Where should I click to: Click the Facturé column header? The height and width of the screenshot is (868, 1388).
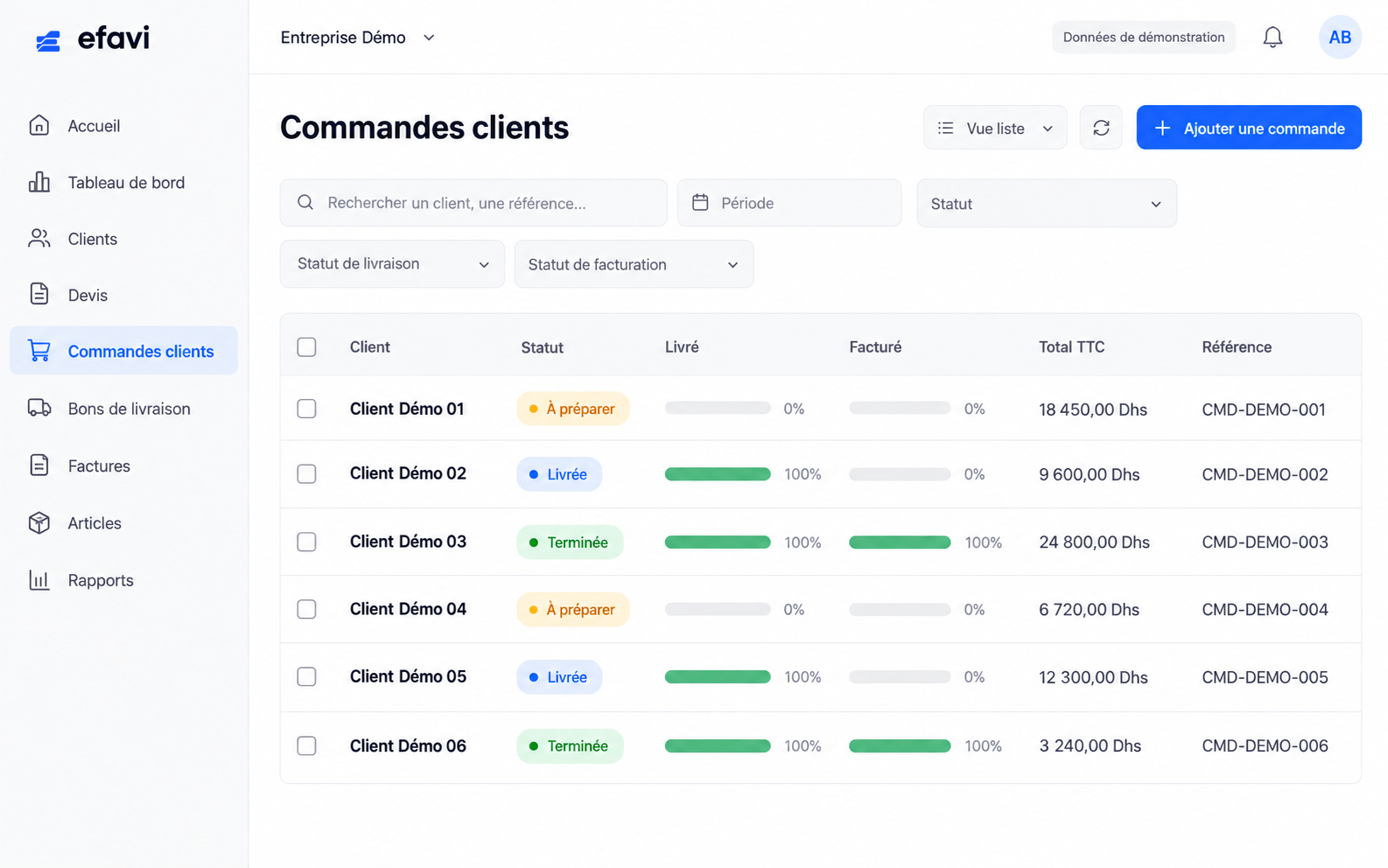pos(875,346)
